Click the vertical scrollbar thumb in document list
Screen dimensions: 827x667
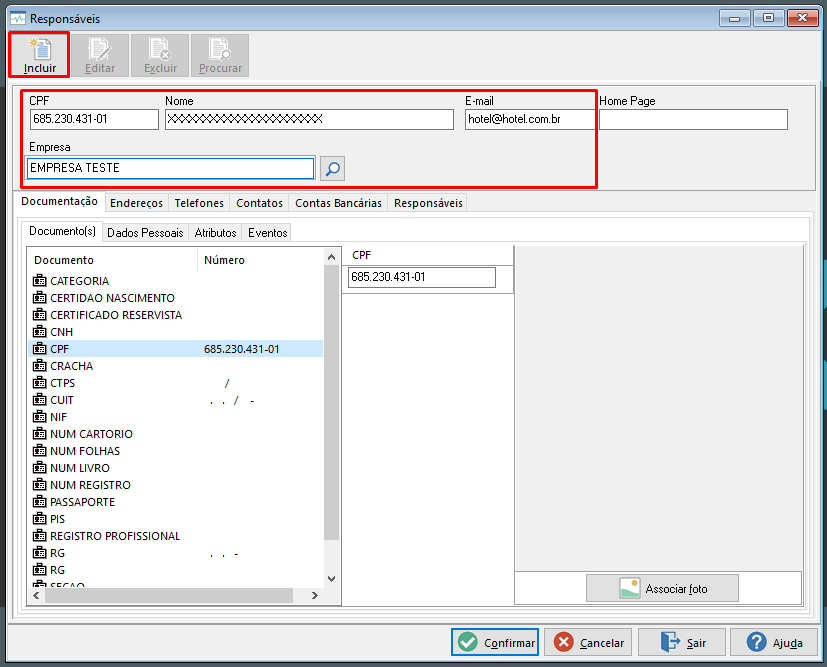point(331,402)
